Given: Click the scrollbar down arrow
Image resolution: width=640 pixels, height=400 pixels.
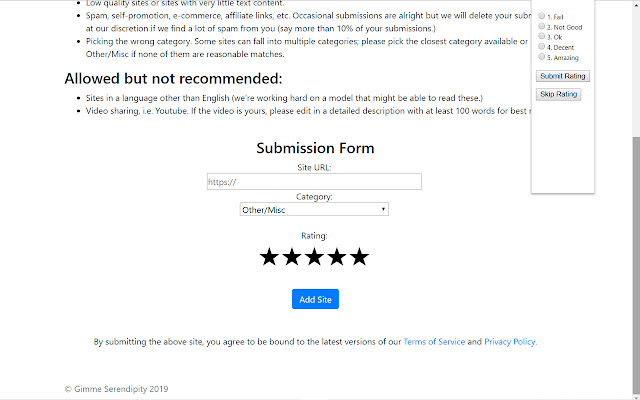Looking at the screenshot, I should click(x=634, y=394).
